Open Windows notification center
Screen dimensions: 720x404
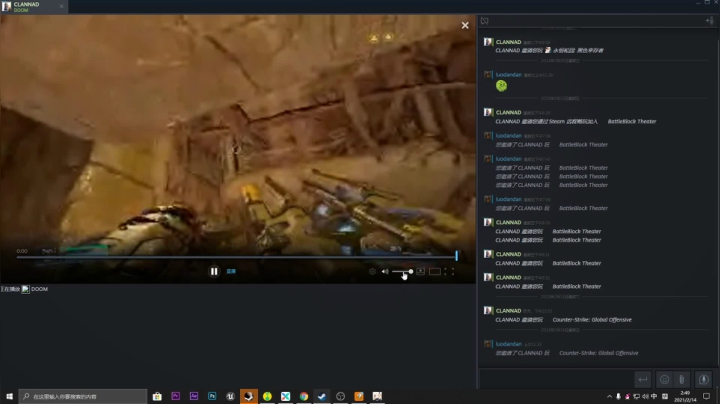(707, 397)
